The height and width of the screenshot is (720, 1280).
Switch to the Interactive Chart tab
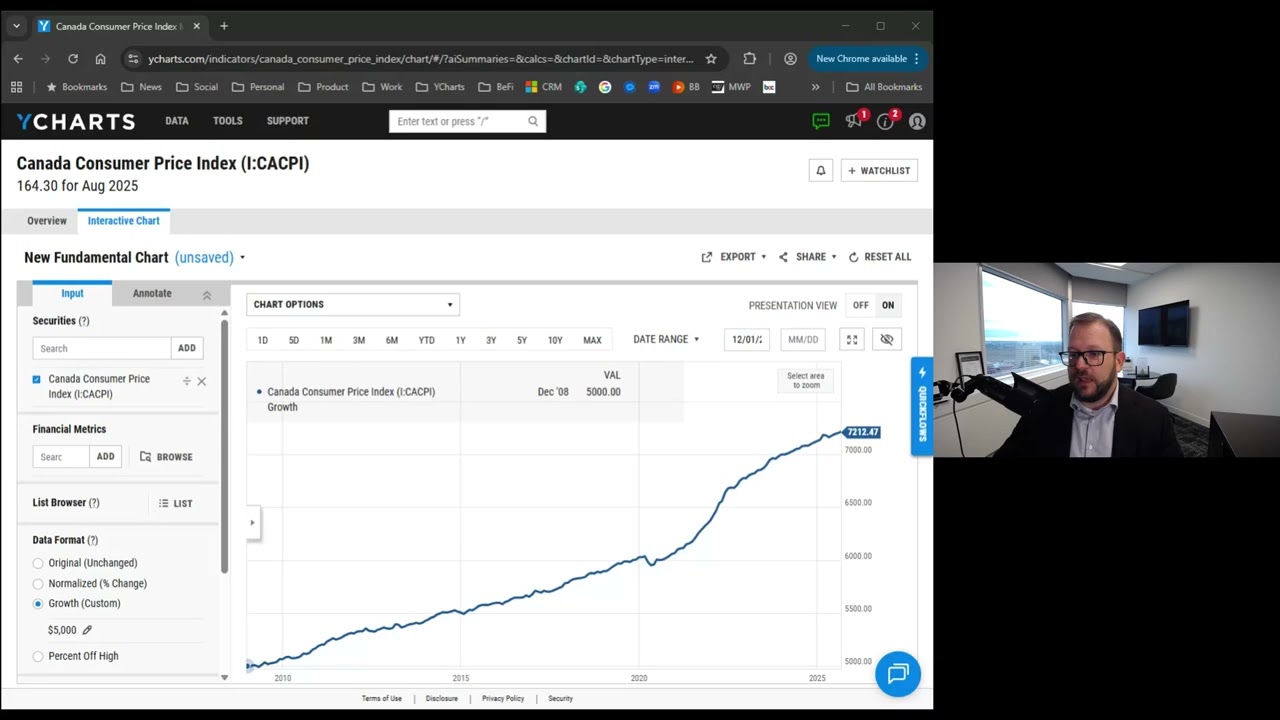124,221
